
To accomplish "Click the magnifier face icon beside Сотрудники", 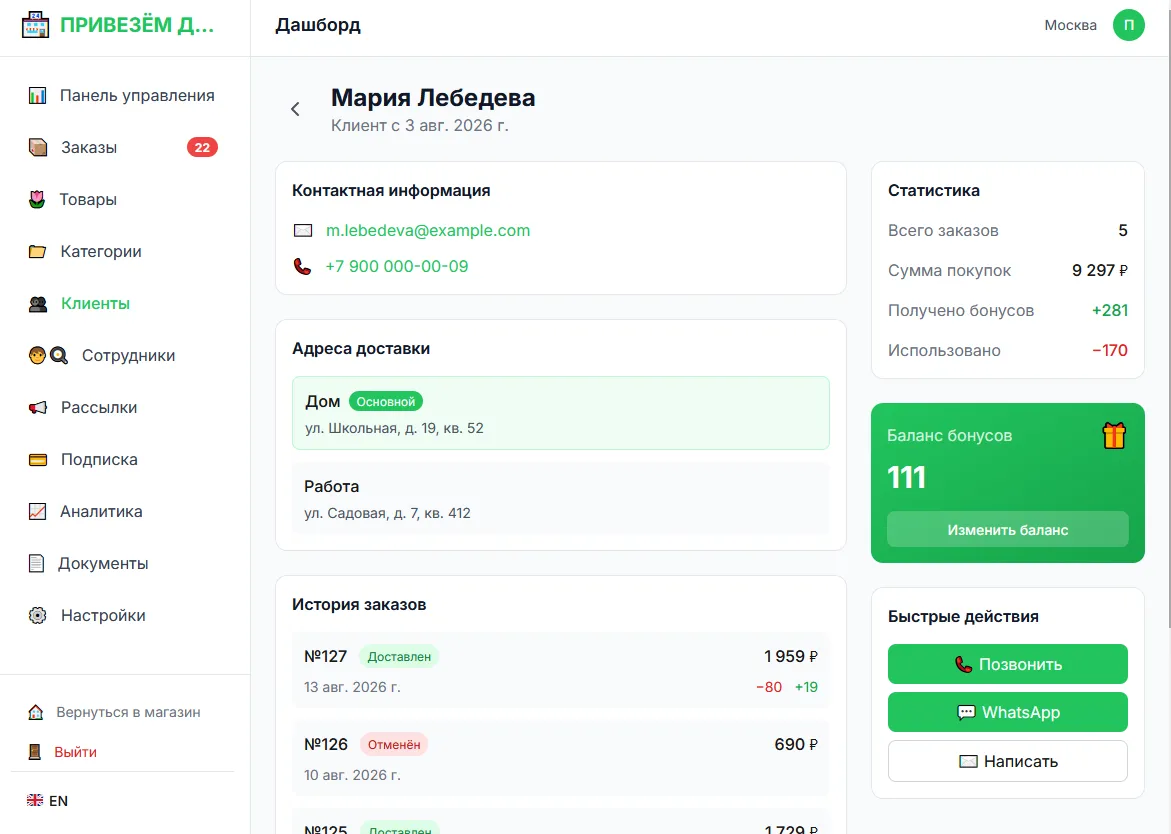I will point(49,355).
